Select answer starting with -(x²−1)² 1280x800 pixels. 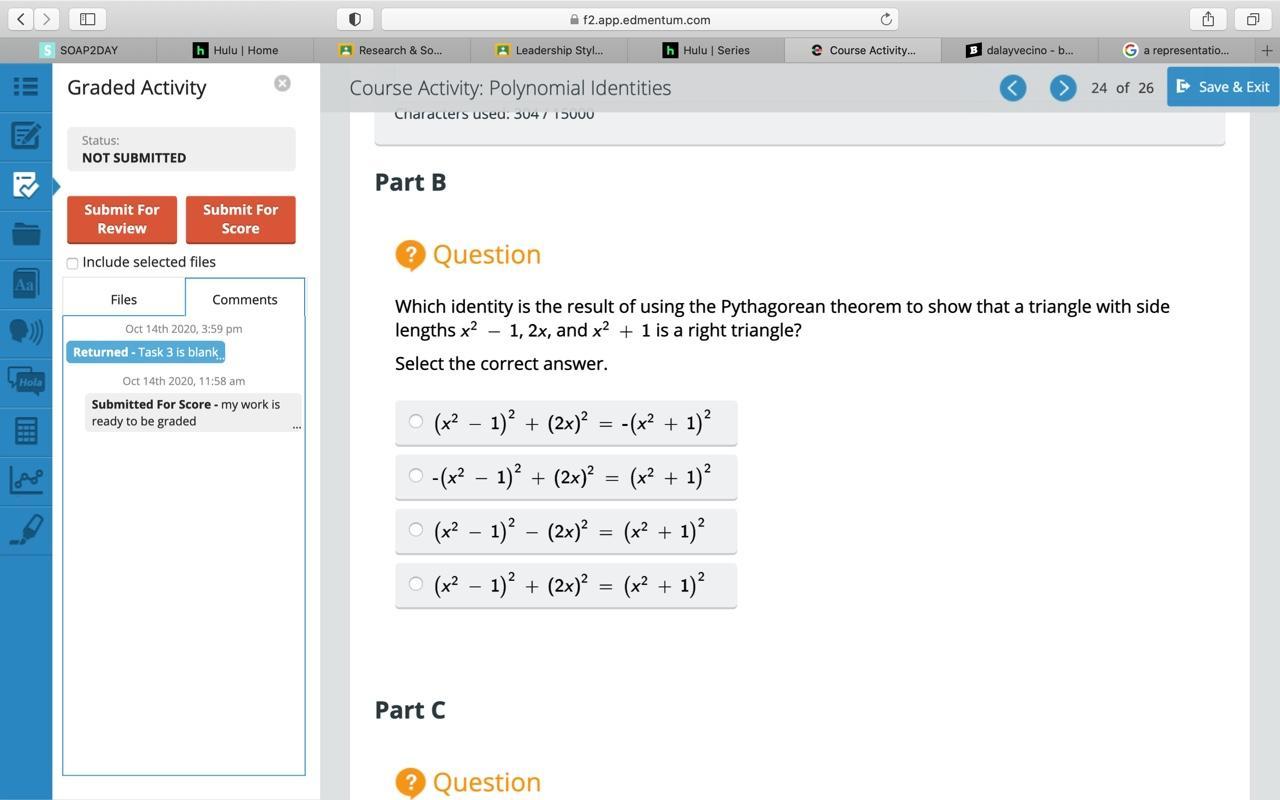click(x=566, y=477)
